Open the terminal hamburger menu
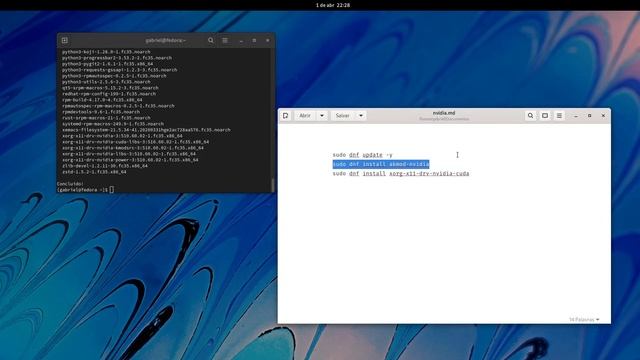 pyautogui.click(x=225, y=40)
